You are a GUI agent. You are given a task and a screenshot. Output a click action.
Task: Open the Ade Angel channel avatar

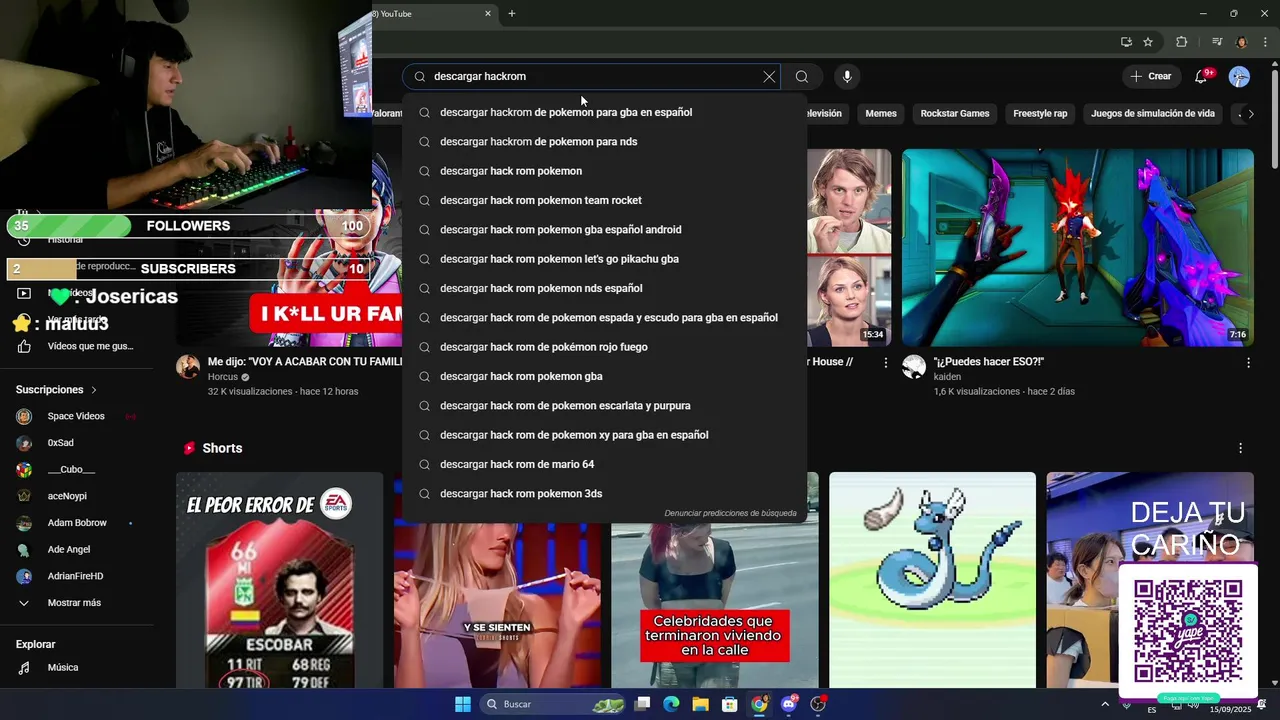(24, 550)
